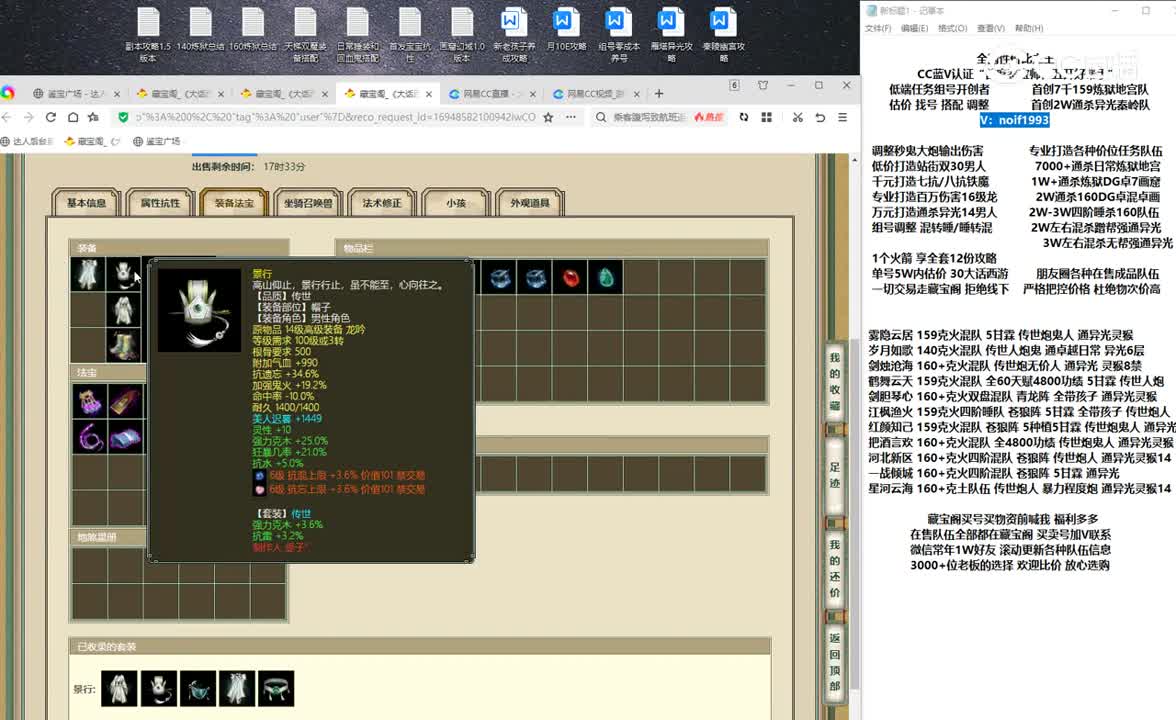
Task: Click the white robe in first equipment slot
Action: click(x=88, y=274)
